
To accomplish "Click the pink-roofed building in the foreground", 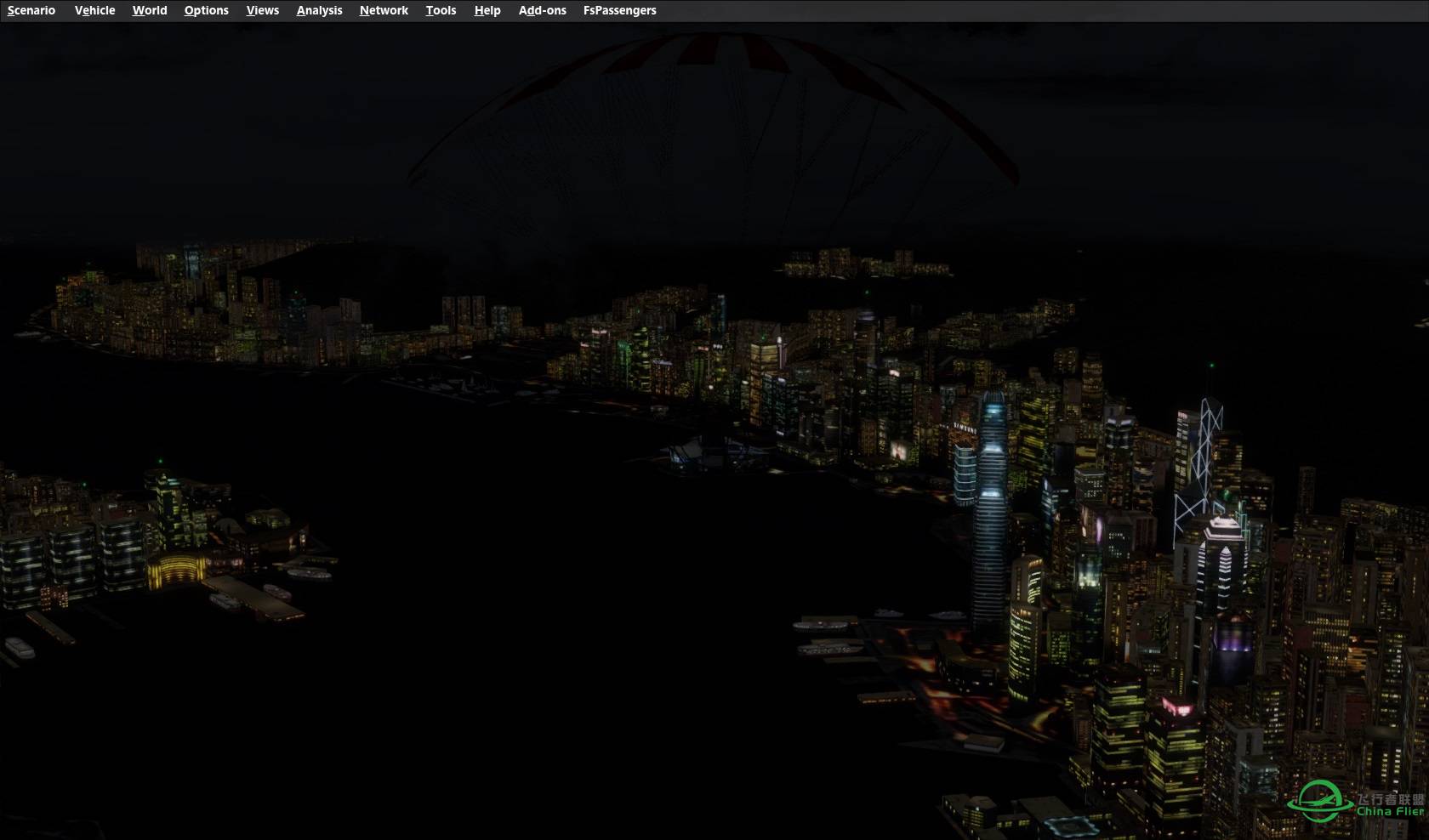I will coord(1177,707).
